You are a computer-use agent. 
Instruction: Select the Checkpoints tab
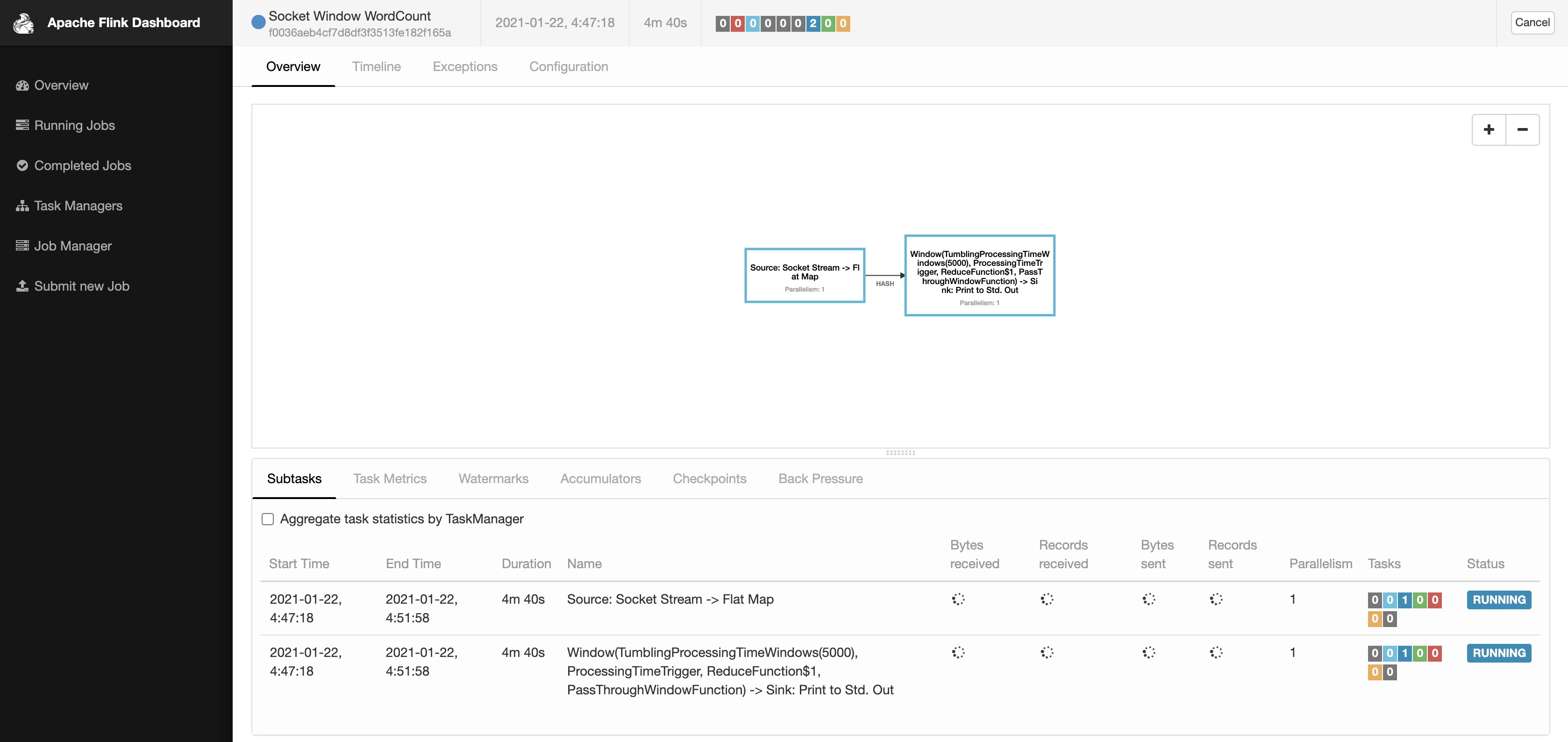pos(709,478)
